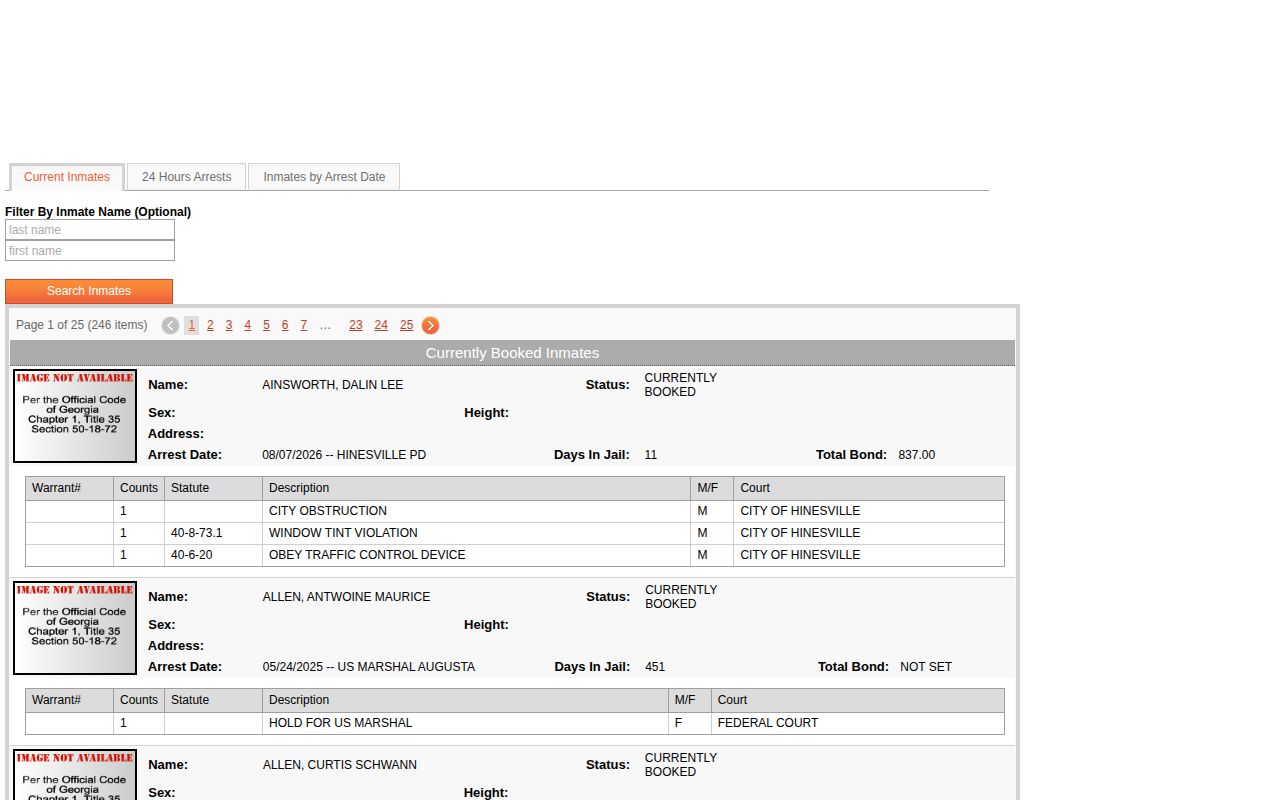
Task: Open the Inmates by Arrest Date tab
Action: pos(324,177)
